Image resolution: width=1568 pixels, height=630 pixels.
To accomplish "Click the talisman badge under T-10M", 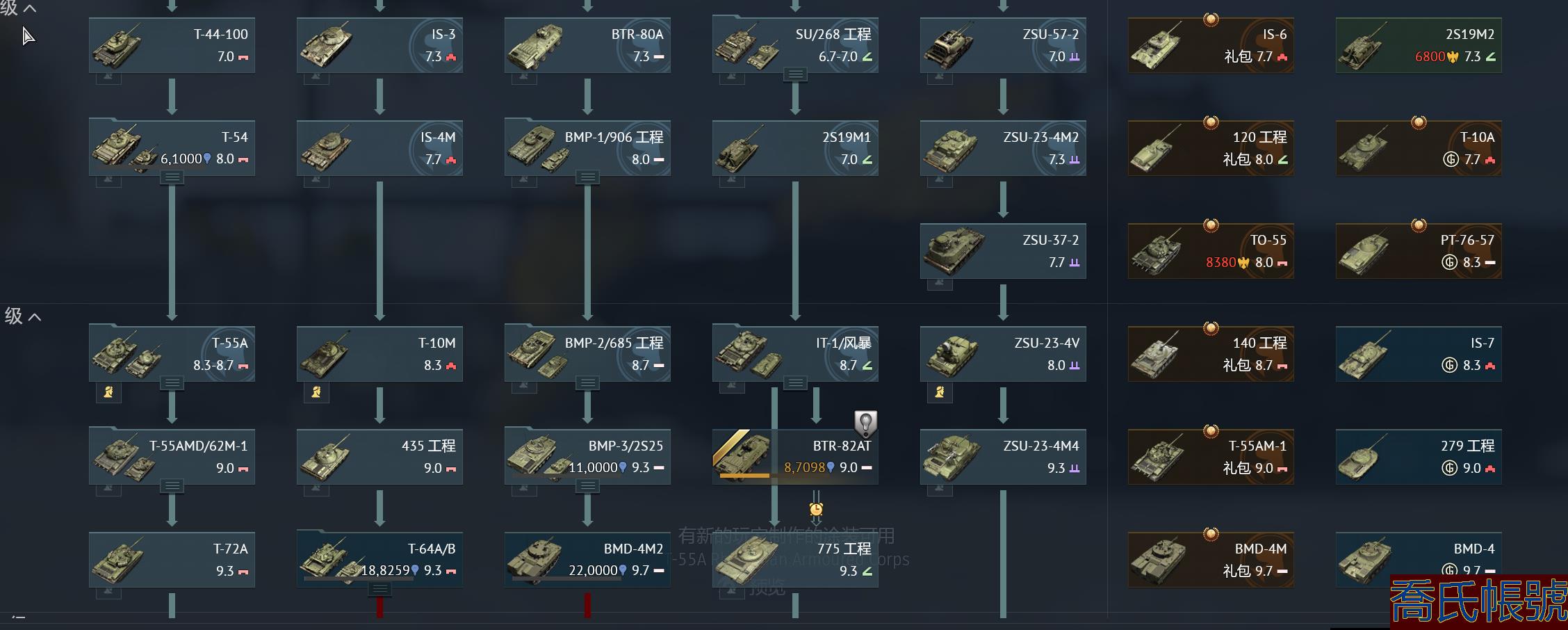I will click(x=316, y=392).
